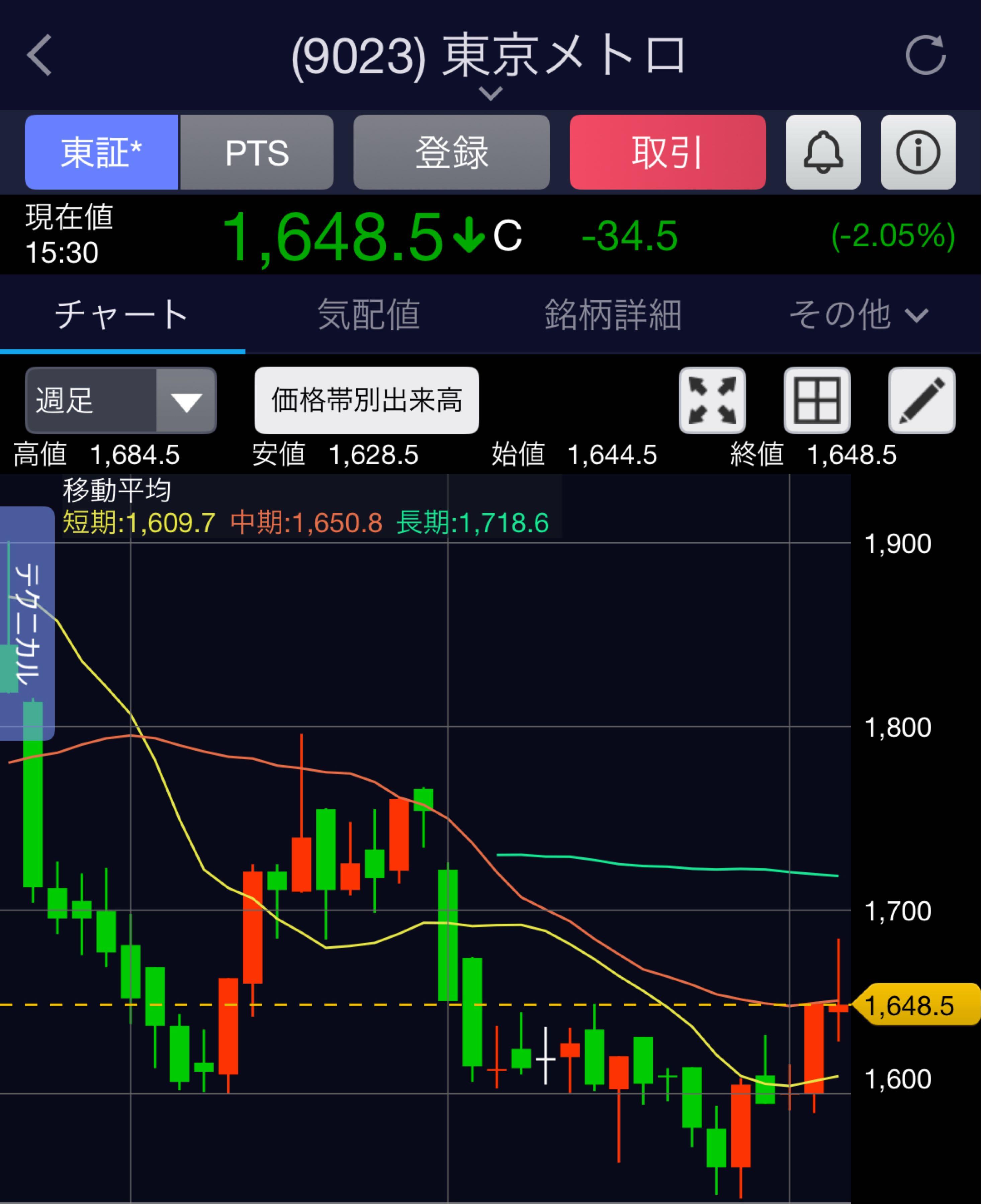The height and width of the screenshot is (1204, 981).
Task: Expand the その他 menu
Action: point(858,315)
